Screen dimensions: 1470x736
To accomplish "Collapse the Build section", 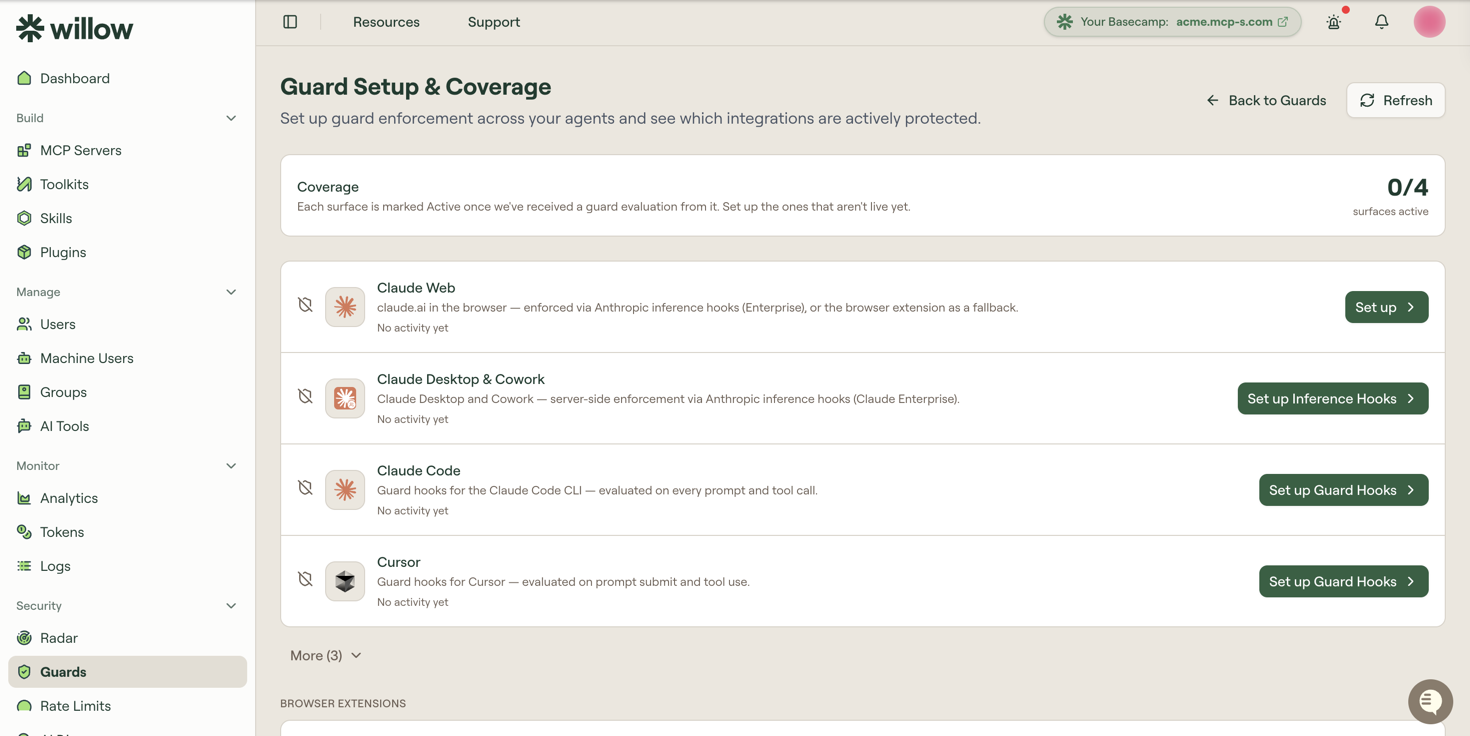I will 231,118.
